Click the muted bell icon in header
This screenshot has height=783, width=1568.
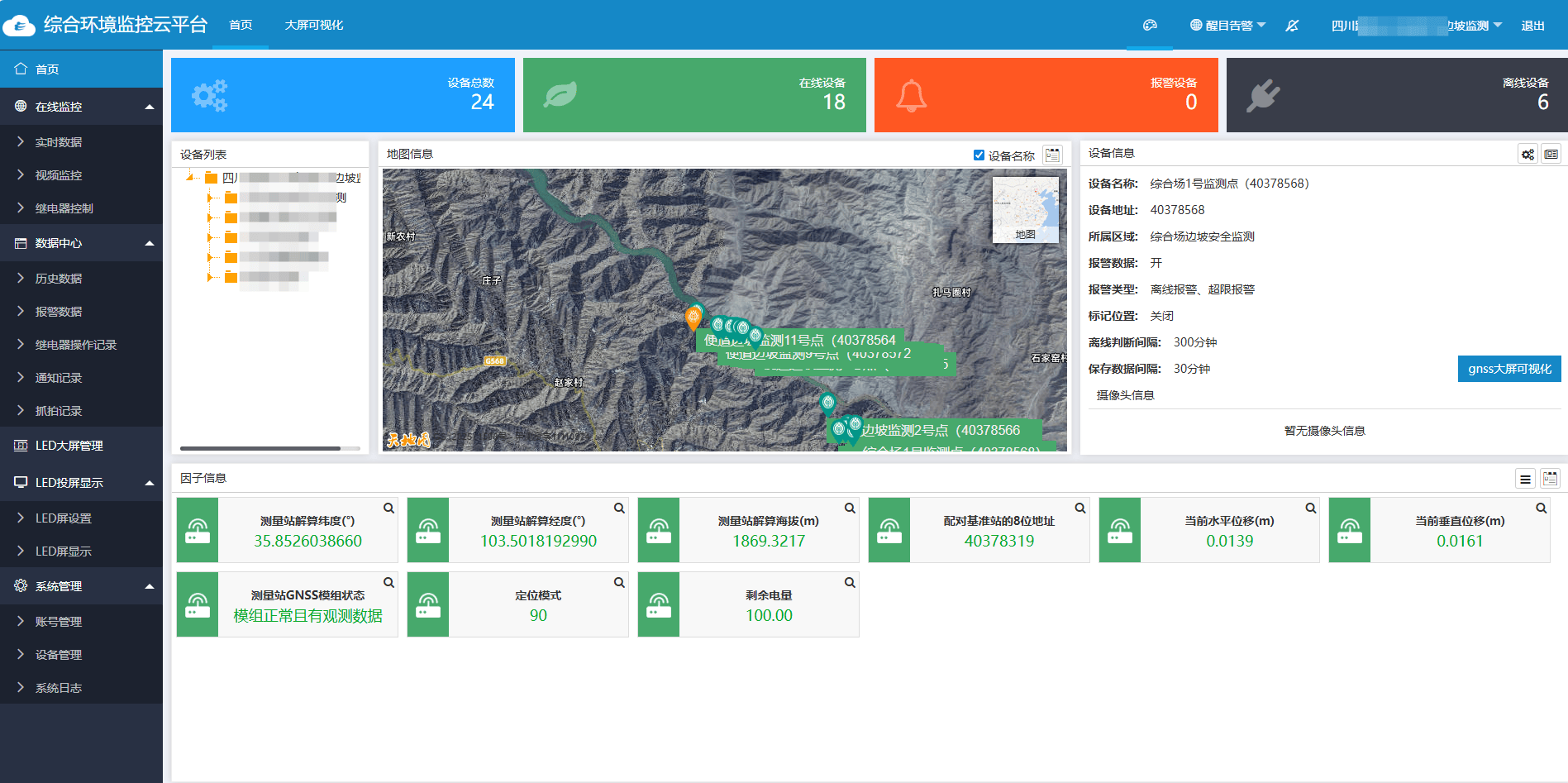(x=1292, y=26)
